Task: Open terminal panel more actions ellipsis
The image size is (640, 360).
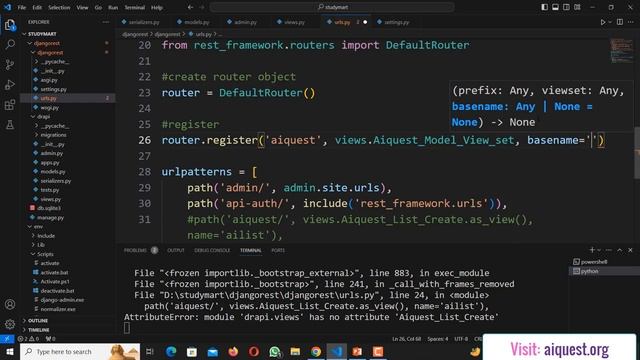Action: pyautogui.click(x=609, y=250)
